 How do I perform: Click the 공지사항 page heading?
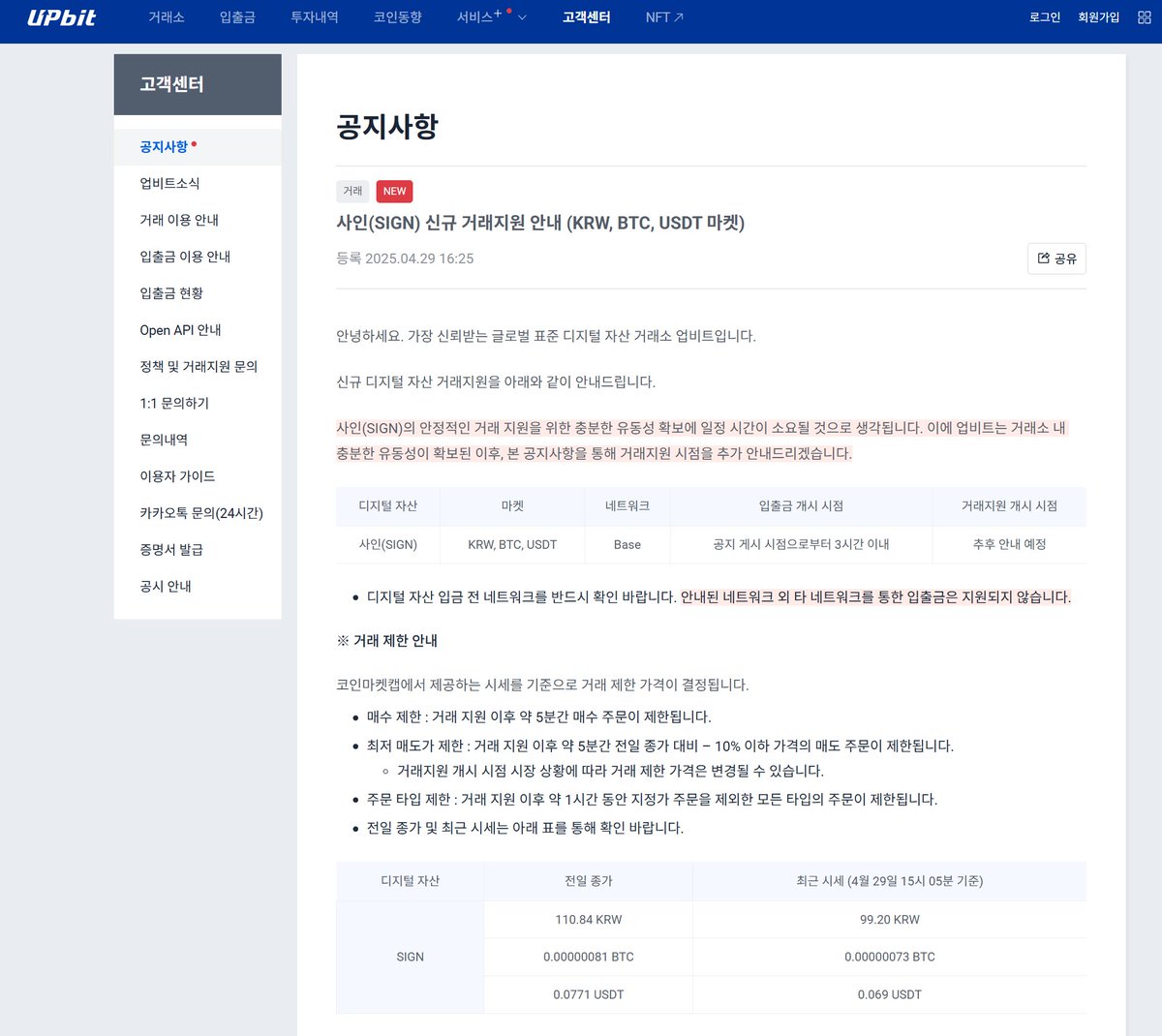(387, 126)
